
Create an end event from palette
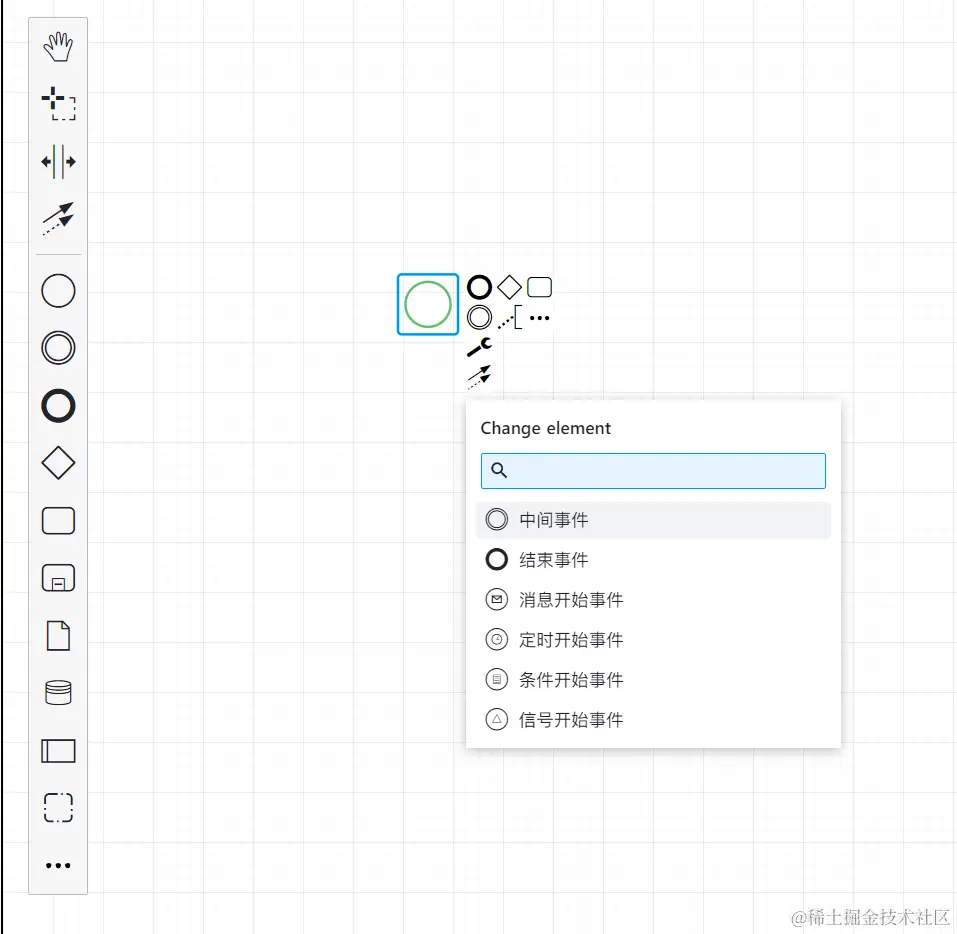58,406
